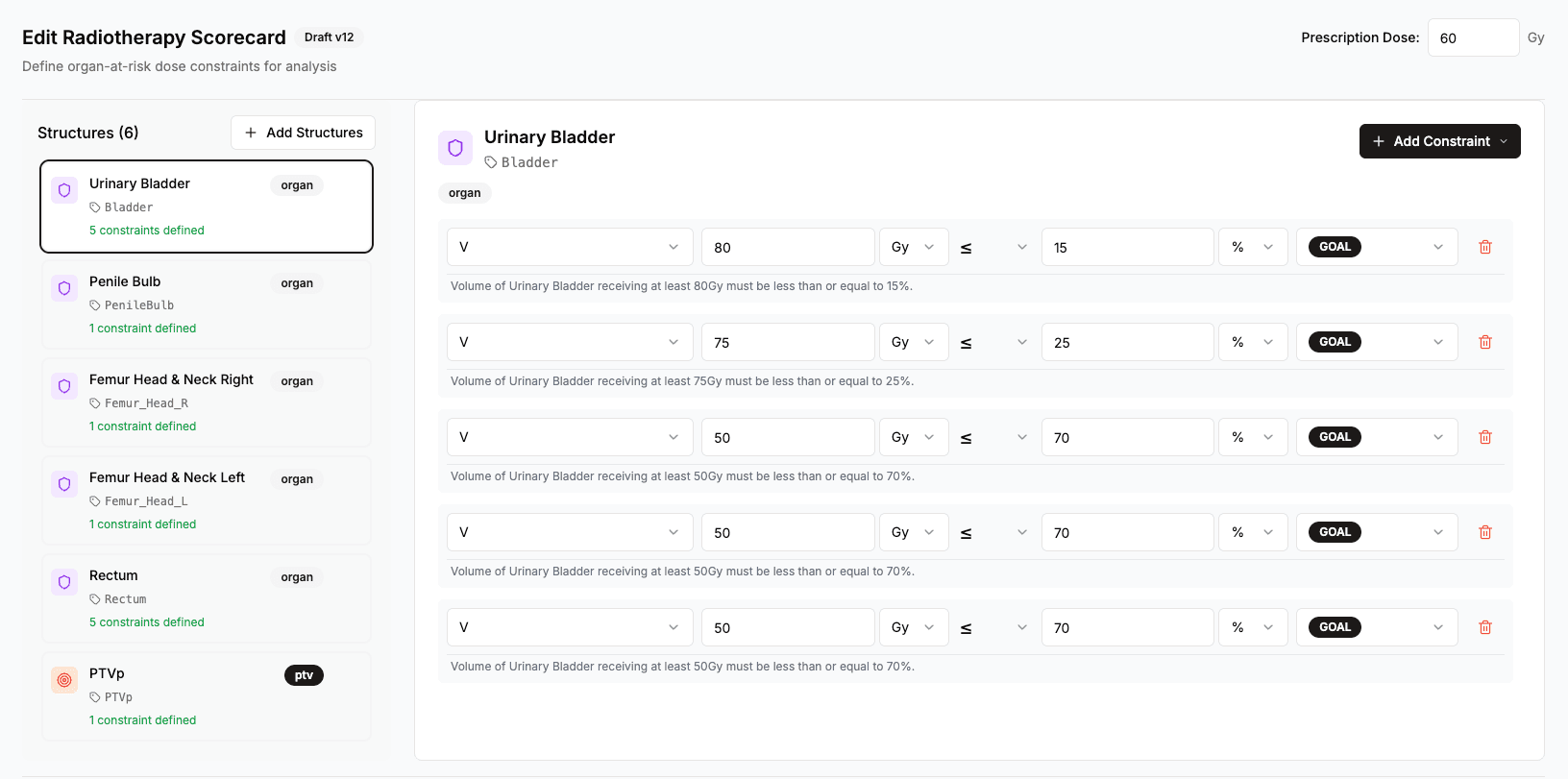1568x779 pixels.
Task: Click the Add Structures button
Action: (x=303, y=133)
